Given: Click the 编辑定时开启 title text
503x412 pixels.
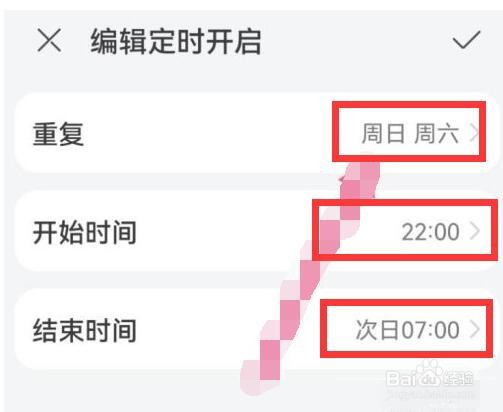Looking at the screenshot, I should coord(176,41).
